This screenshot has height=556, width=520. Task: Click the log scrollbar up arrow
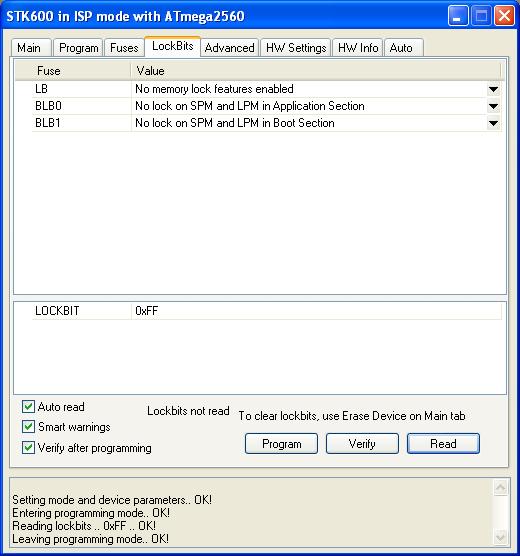[x=500, y=488]
